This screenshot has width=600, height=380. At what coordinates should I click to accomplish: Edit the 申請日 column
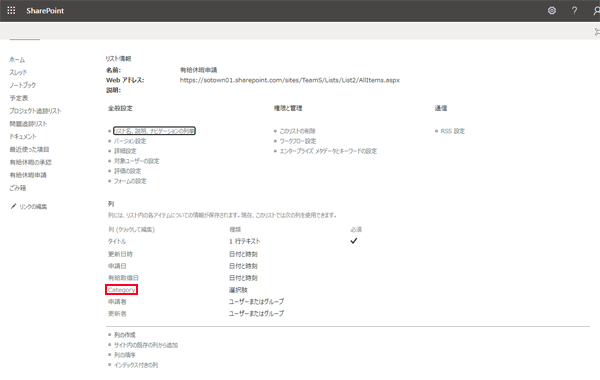click(x=117, y=266)
